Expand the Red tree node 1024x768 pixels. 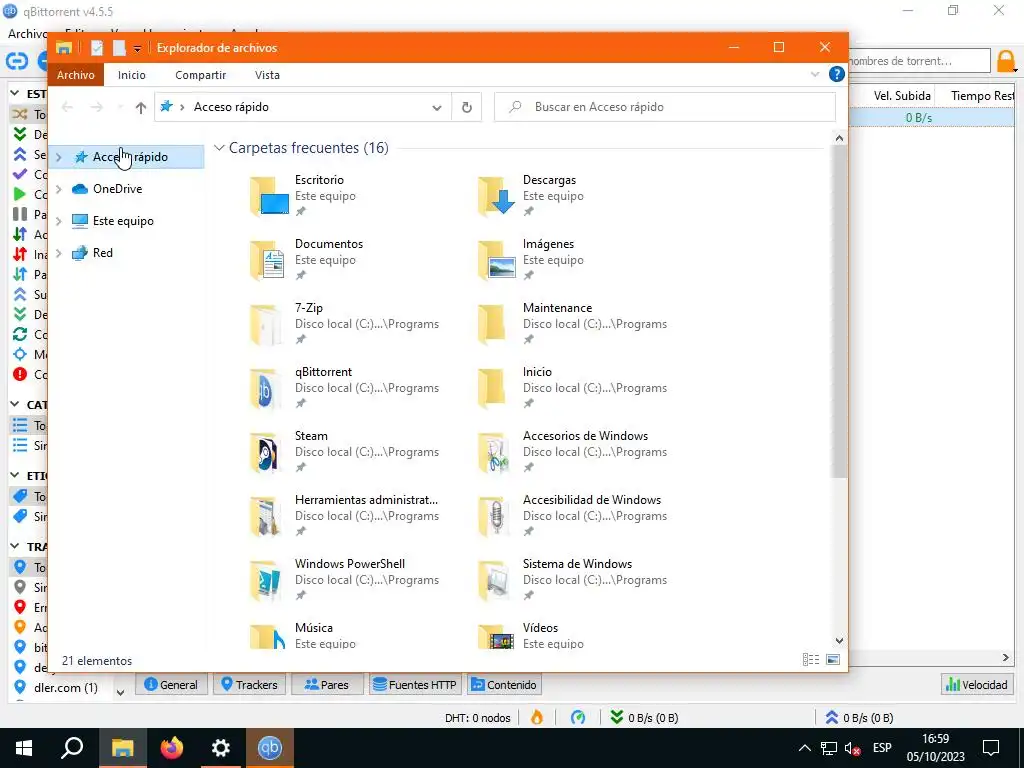coord(59,253)
